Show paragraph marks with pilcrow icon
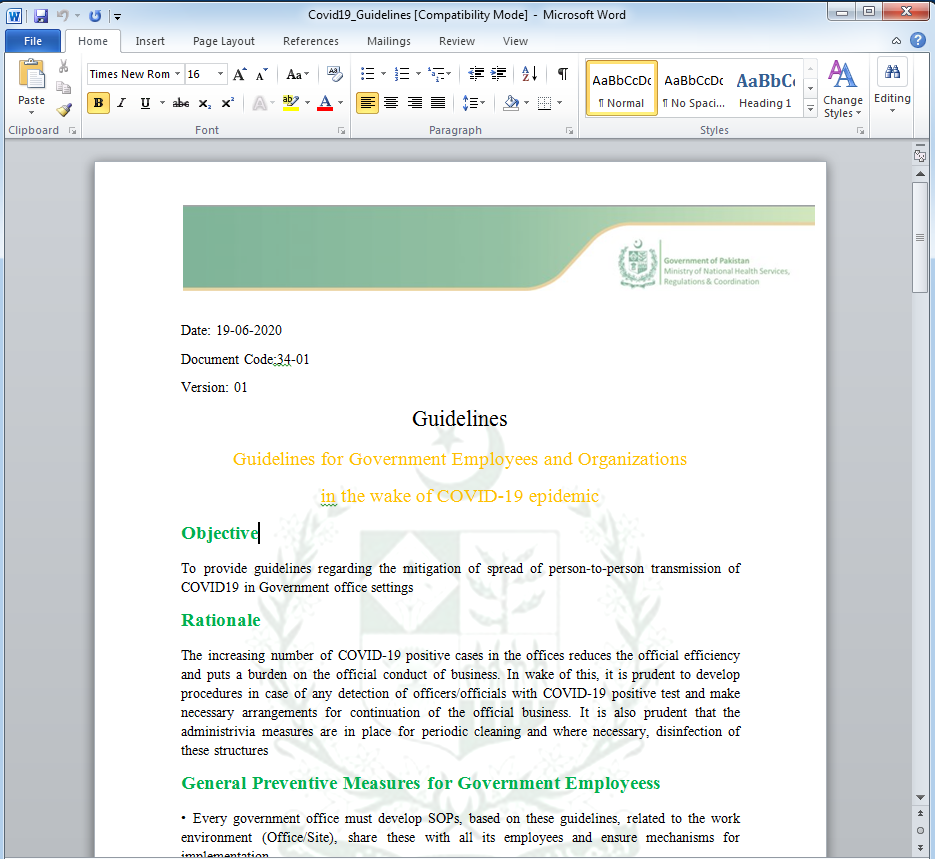Image resolution: width=935 pixels, height=859 pixels. [x=562, y=74]
